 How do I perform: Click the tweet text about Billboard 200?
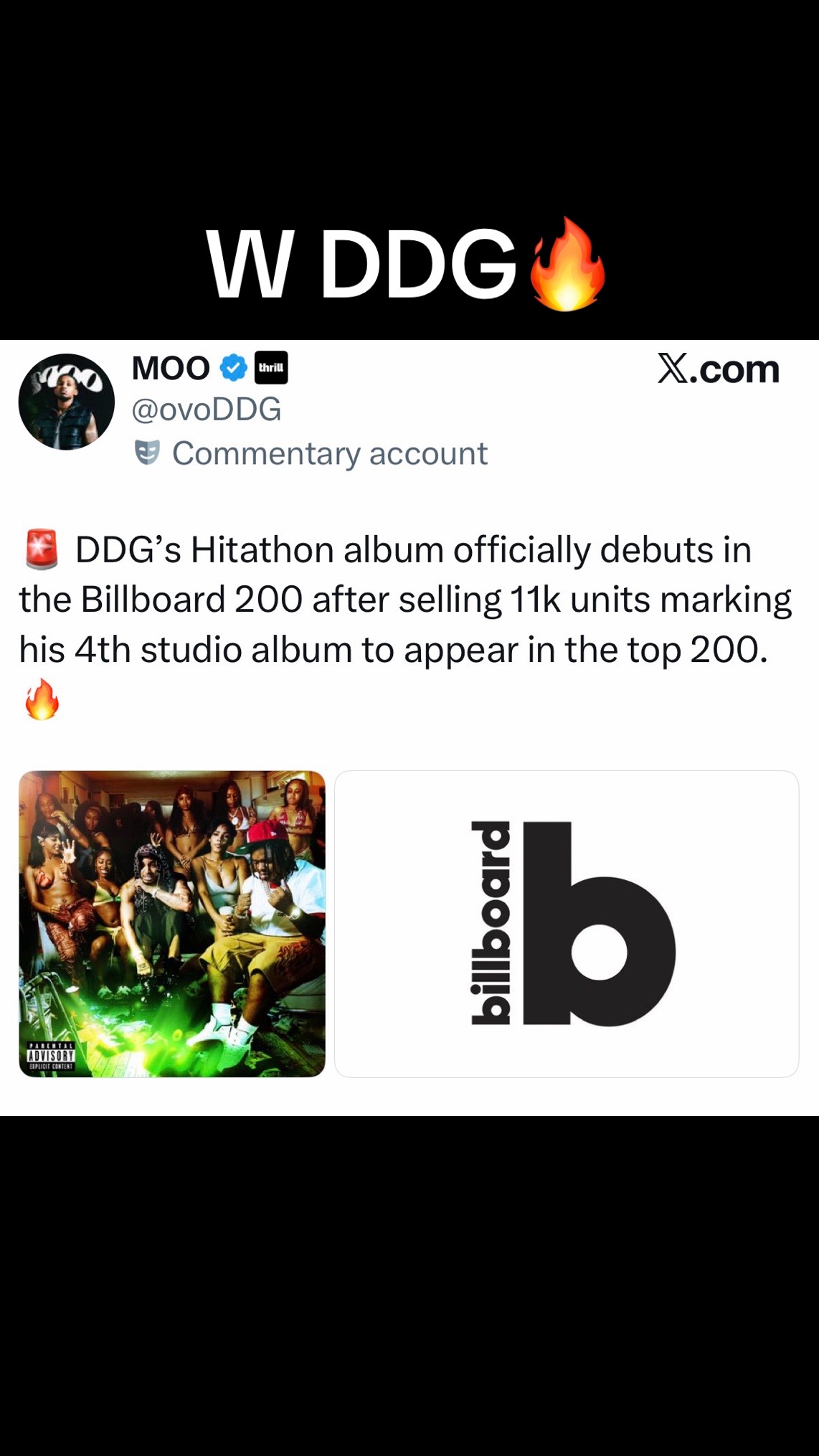(x=406, y=624)
